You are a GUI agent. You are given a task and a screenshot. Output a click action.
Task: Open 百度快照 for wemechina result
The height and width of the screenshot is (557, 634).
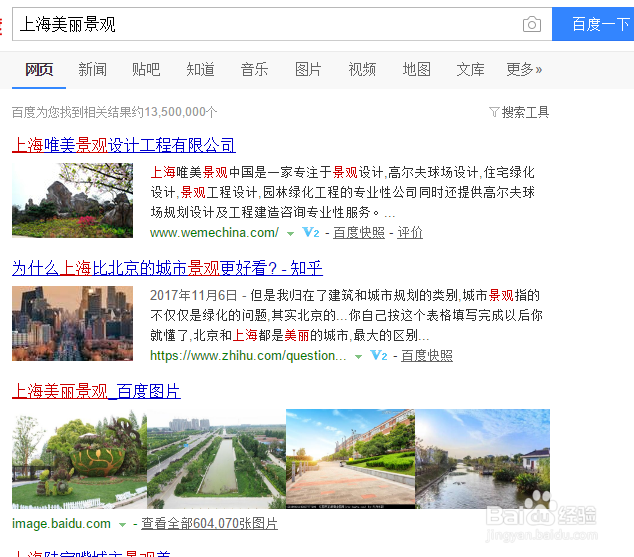[359, 233]
